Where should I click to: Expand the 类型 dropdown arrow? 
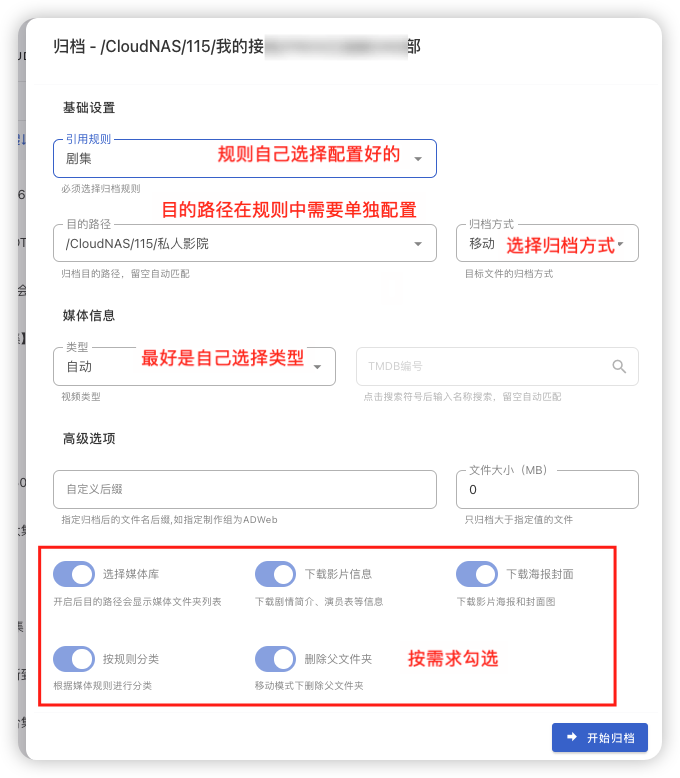(317, 367)
